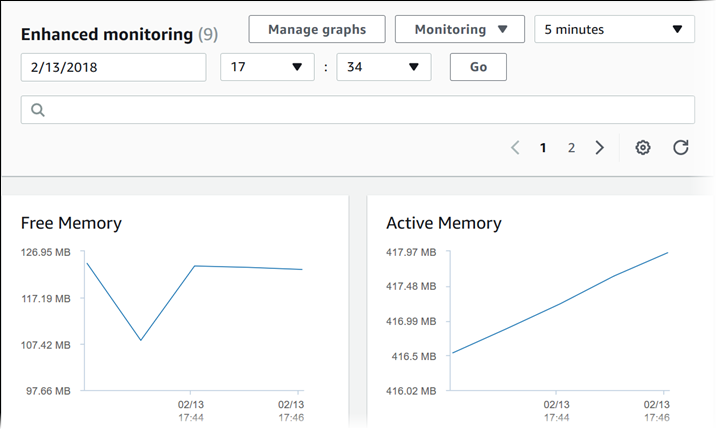Click the Manage graphs button
The image size is (717, 430).
pos(317,29)
